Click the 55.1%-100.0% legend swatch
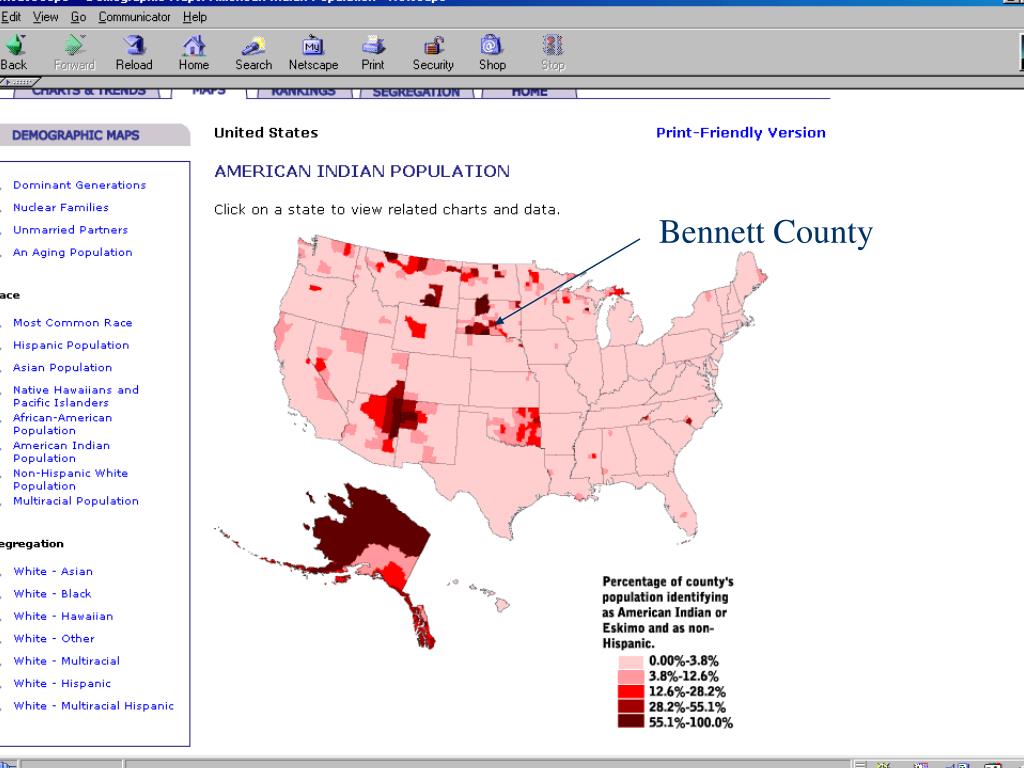 point(631,722)
